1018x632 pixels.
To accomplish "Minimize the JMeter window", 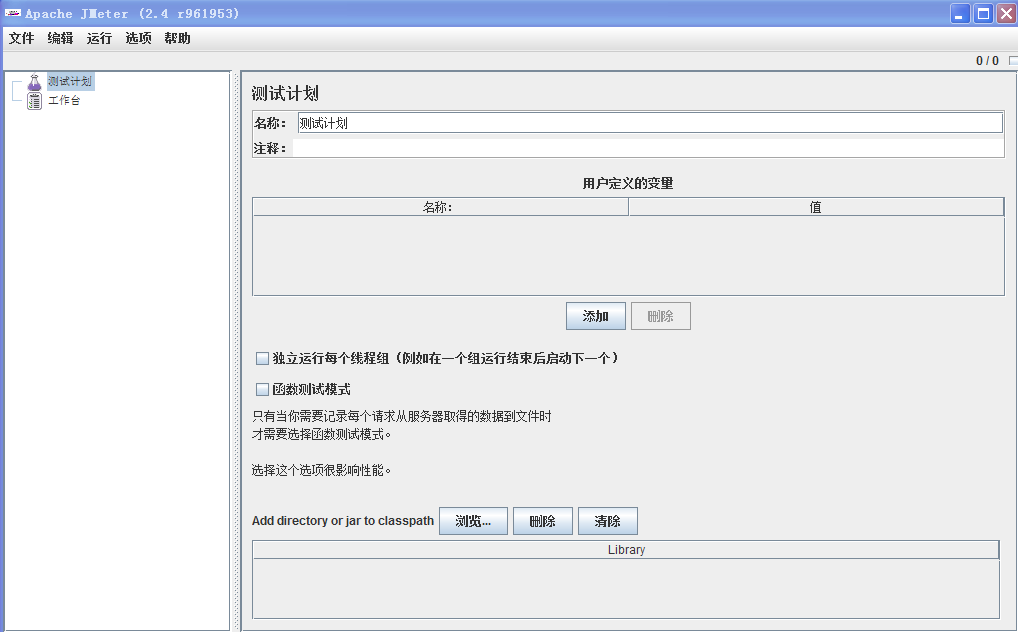I will click(960, 14).
